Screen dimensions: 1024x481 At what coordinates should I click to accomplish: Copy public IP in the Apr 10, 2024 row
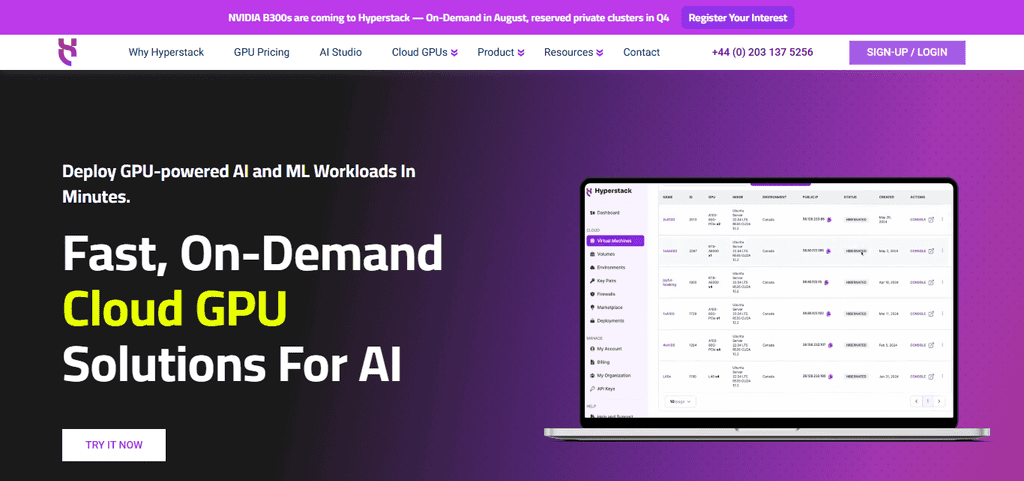coord(826,283)
